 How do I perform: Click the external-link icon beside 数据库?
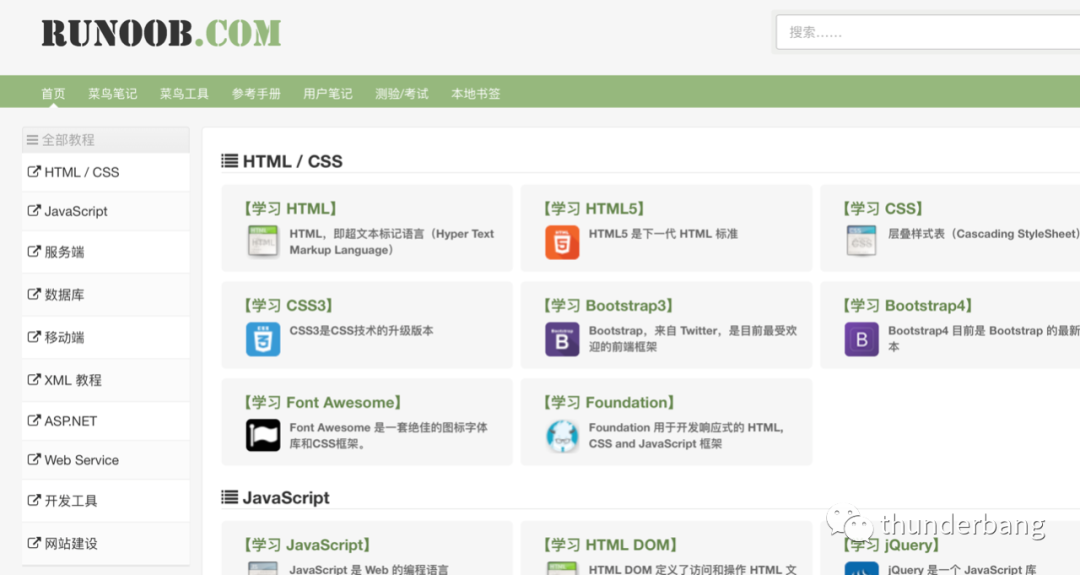[x=34, y=294]
